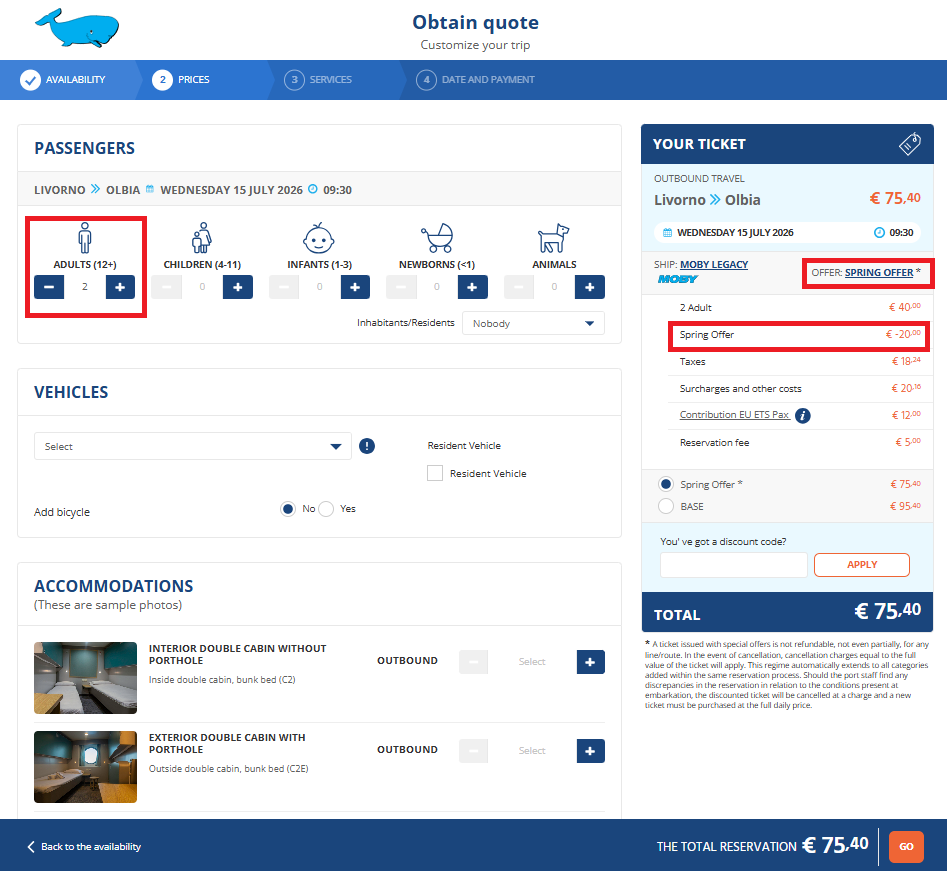Tick the Resident Vehicle checkbox
Screen dimensions: 947x871
pos(435,473)
